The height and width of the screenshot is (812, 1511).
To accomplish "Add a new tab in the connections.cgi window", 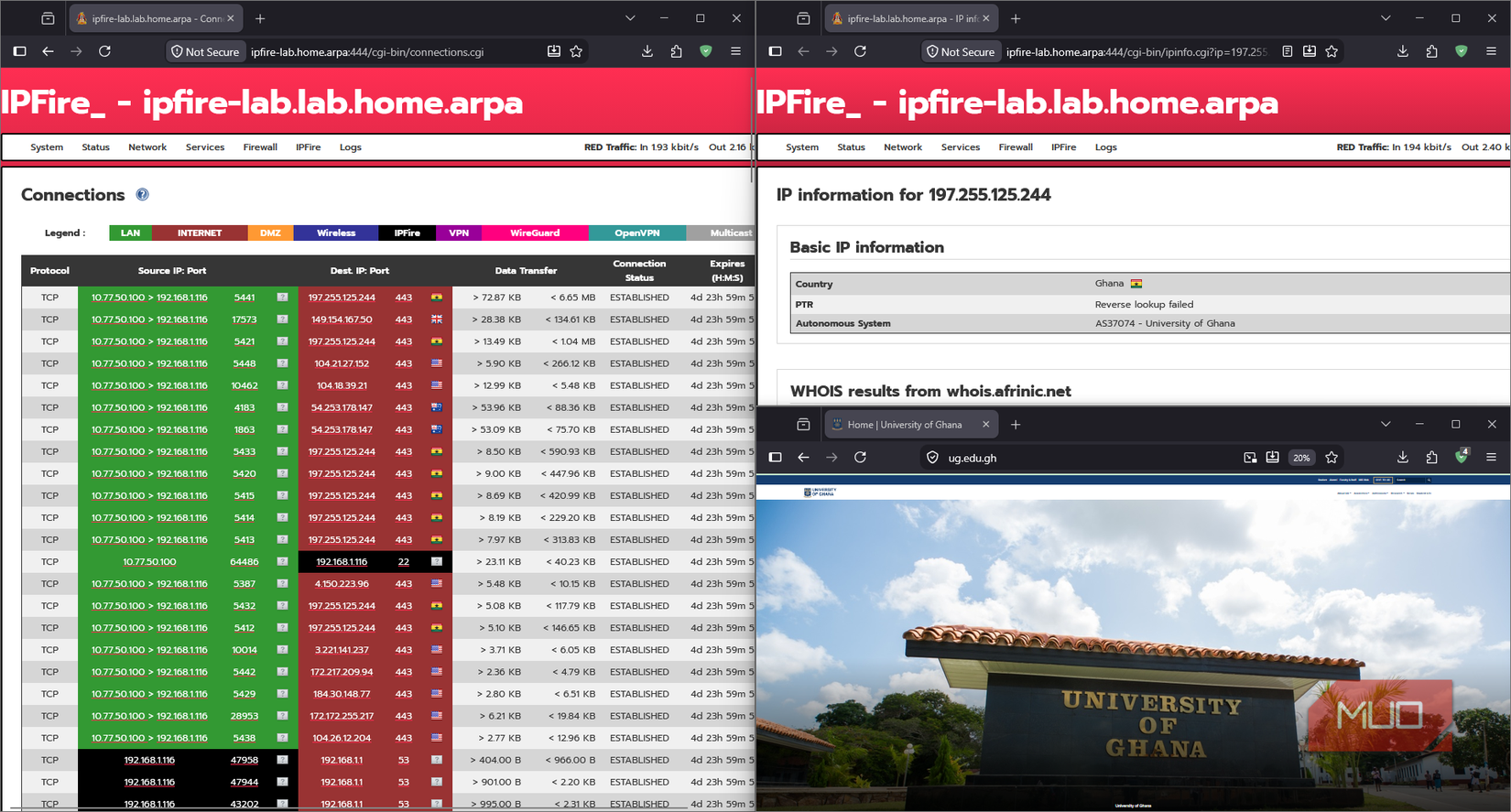I will [x=260, y=18].
